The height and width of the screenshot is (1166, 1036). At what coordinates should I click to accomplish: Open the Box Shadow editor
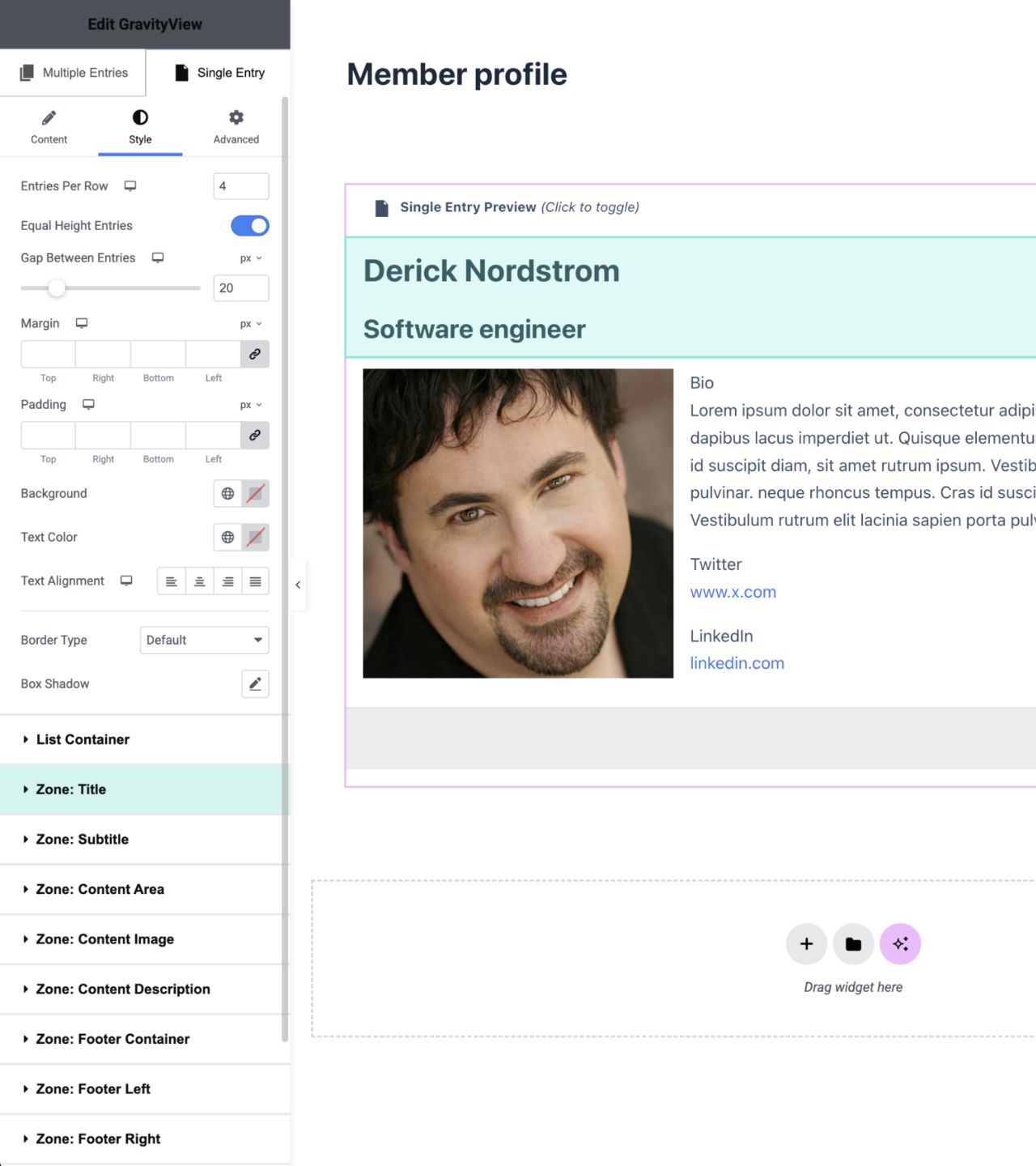click(255, 683)
